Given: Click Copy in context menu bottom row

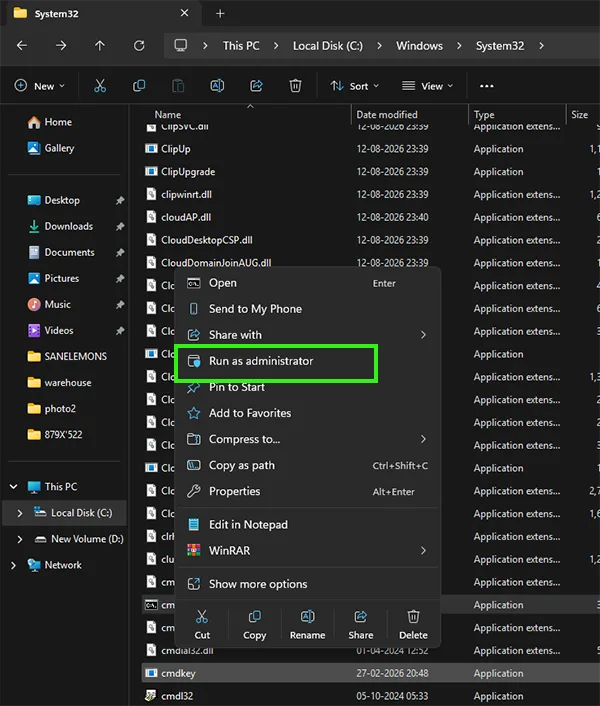Looking at the screenshot, I should pos(255,625).
